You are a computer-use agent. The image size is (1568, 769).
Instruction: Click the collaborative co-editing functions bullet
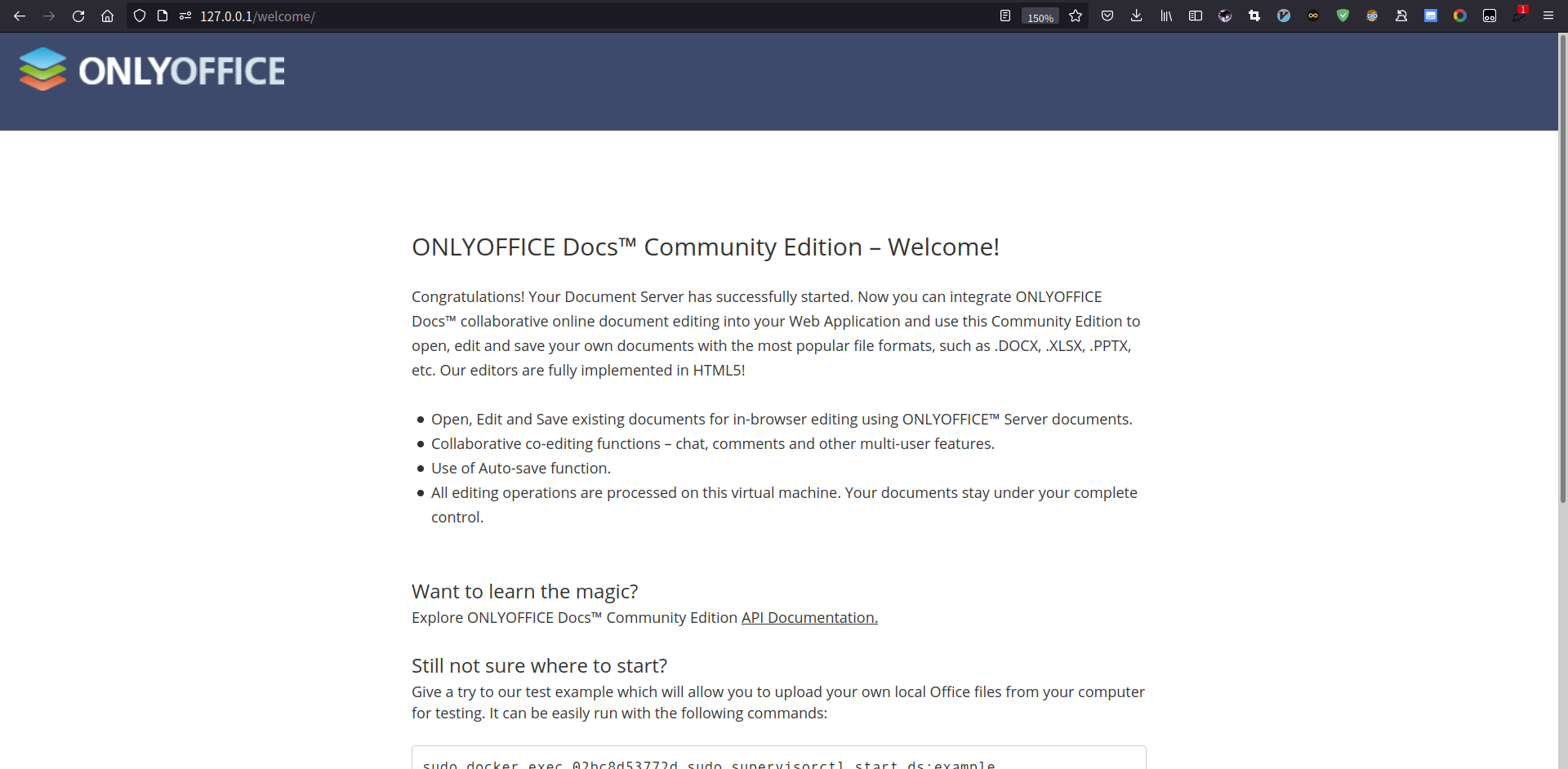[713, 444]
